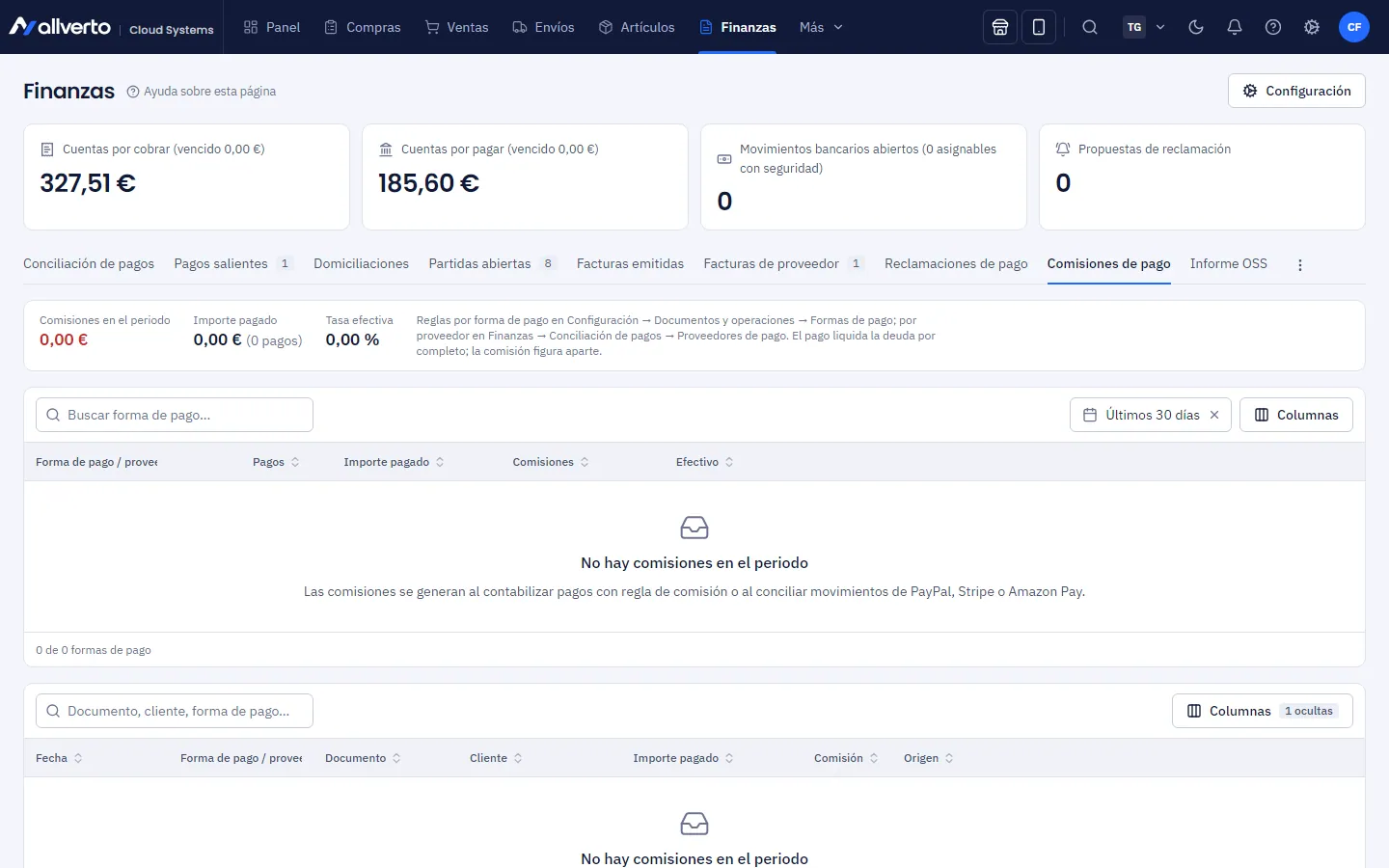Go to Panel in navigation
The width and height of the screenshot is (1389, 868).
click(272, 27)
